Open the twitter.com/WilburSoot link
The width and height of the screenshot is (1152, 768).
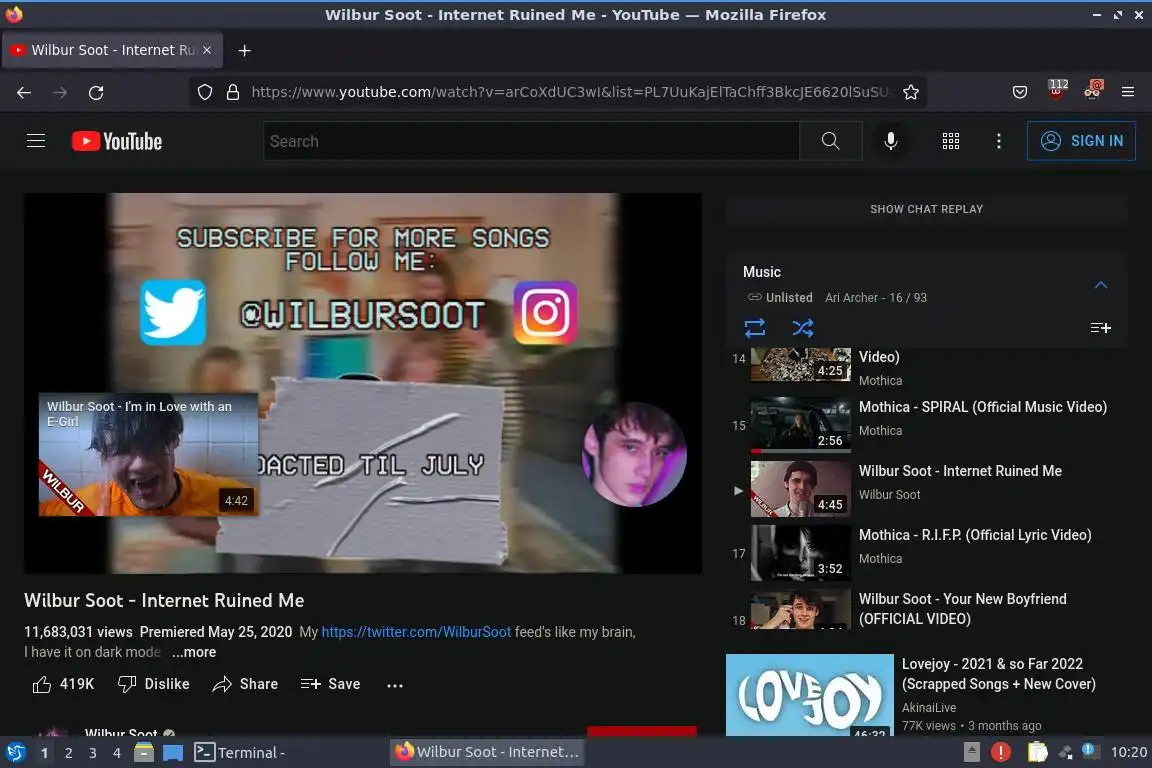pyautogui.click(x=416, y=632)
